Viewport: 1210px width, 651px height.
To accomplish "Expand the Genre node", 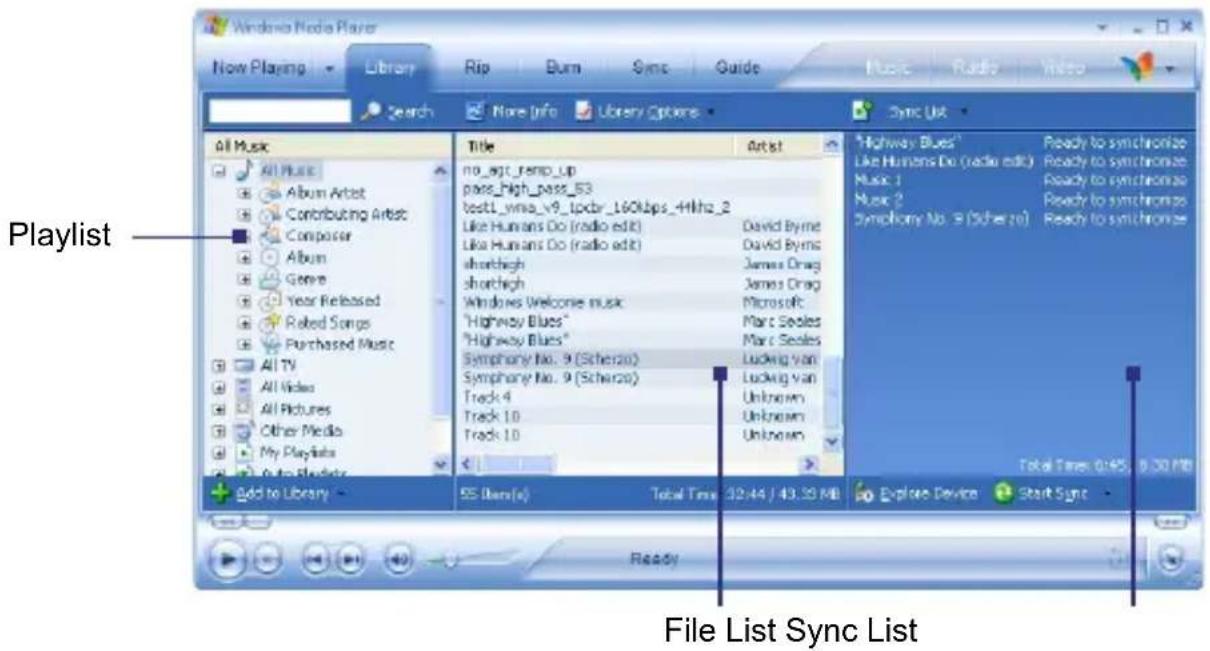I will click(243, 280).
